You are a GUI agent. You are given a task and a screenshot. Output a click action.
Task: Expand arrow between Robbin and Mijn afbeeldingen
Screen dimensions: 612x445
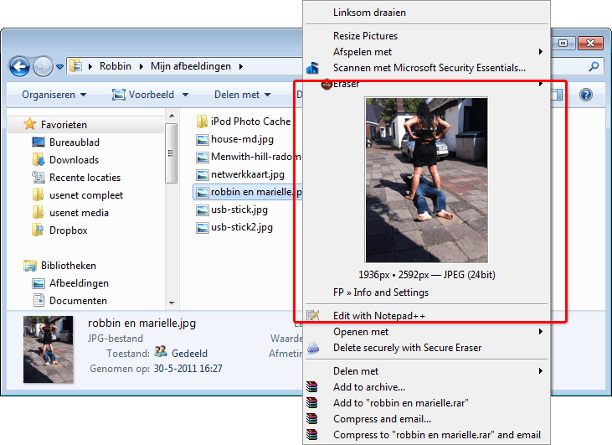click(x=141, y=67)
